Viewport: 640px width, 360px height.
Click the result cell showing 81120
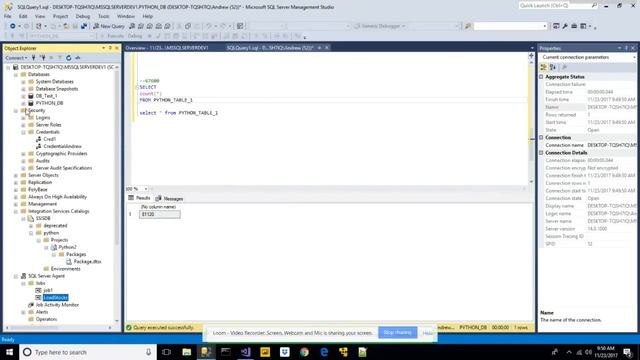coord(160,214)
